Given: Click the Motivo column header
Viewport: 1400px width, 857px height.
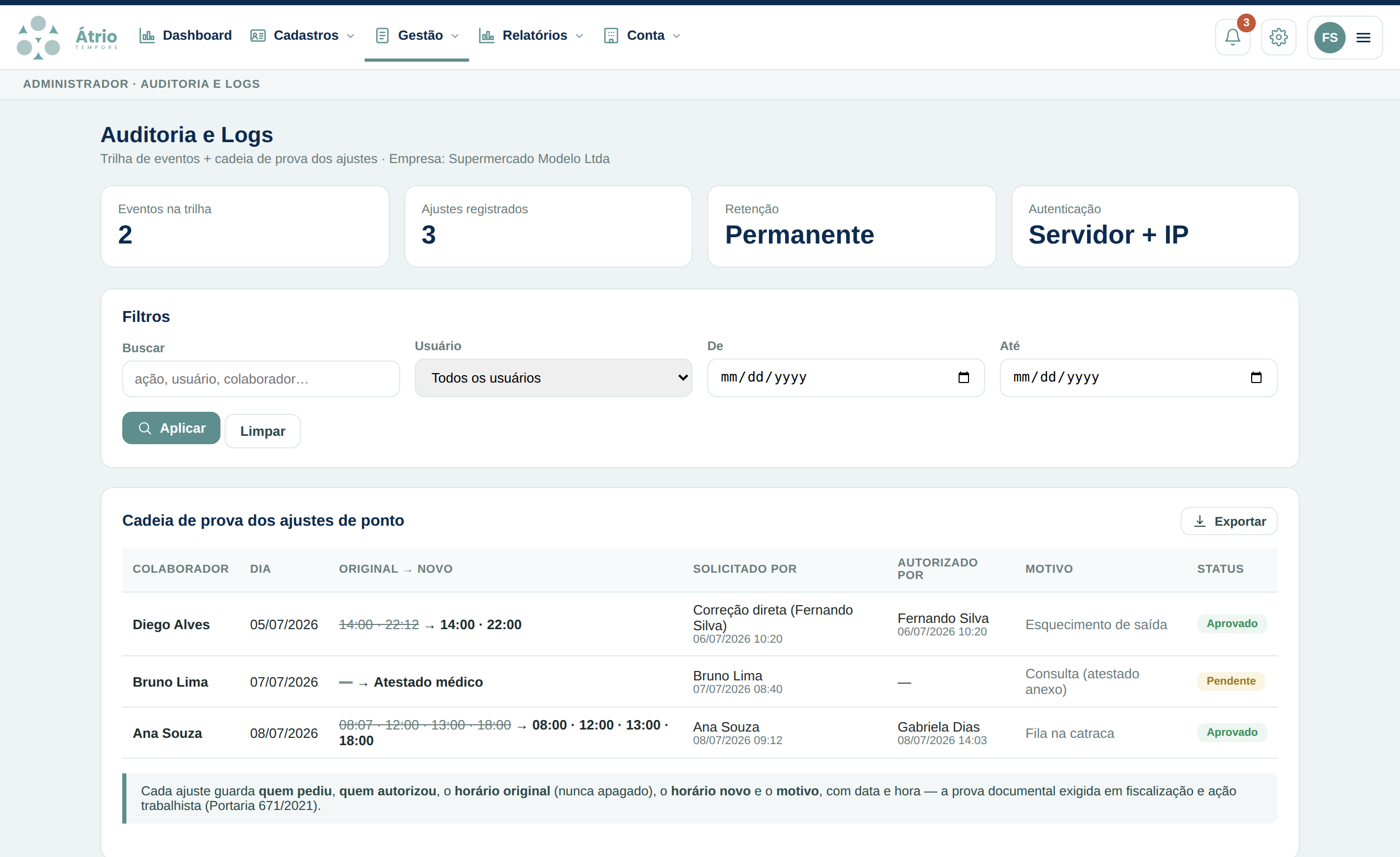Looking at the screenshot, I should pyautogui.click(x=1048, y=569).
